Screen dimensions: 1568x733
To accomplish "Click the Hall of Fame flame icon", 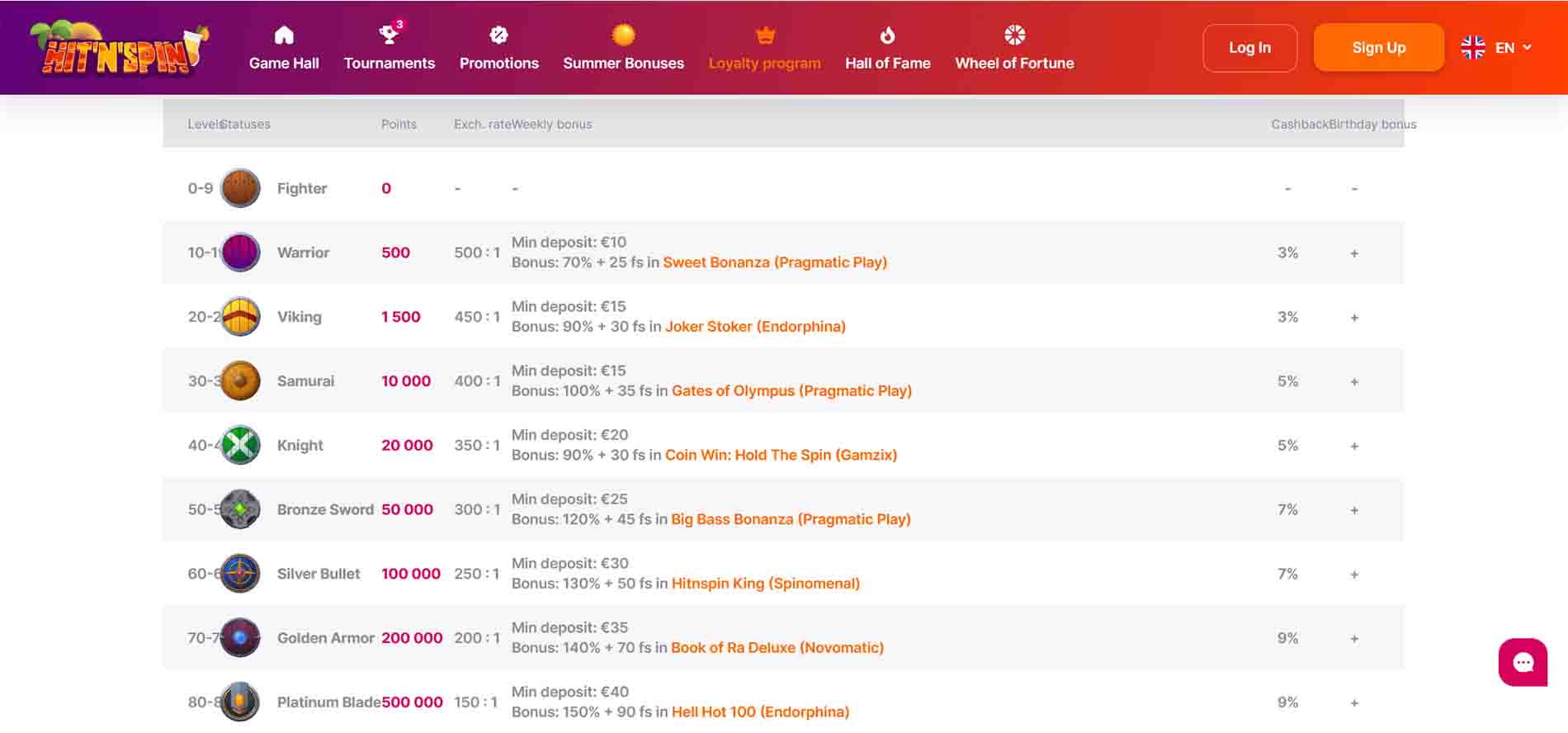I will 887,35.
